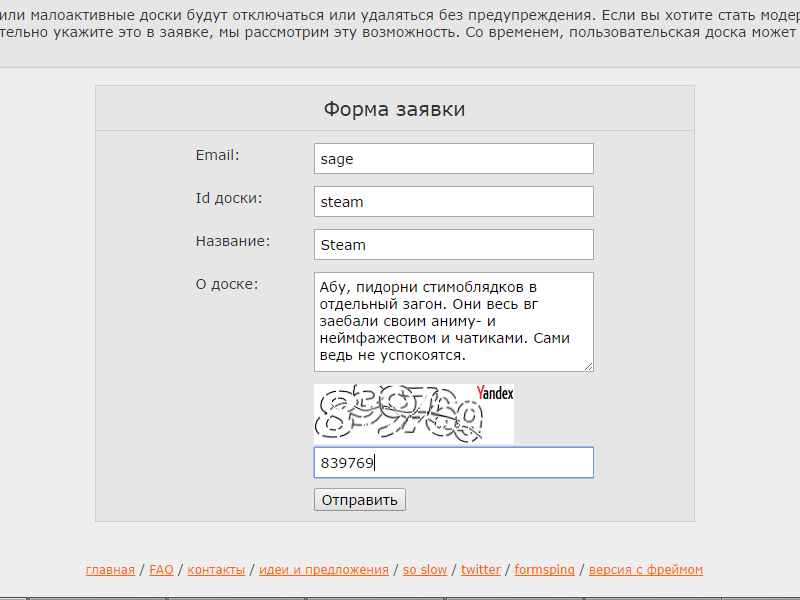The image size is (800, 600).
Task: Select the Название field containing Steam
Action: click(454, 244)
